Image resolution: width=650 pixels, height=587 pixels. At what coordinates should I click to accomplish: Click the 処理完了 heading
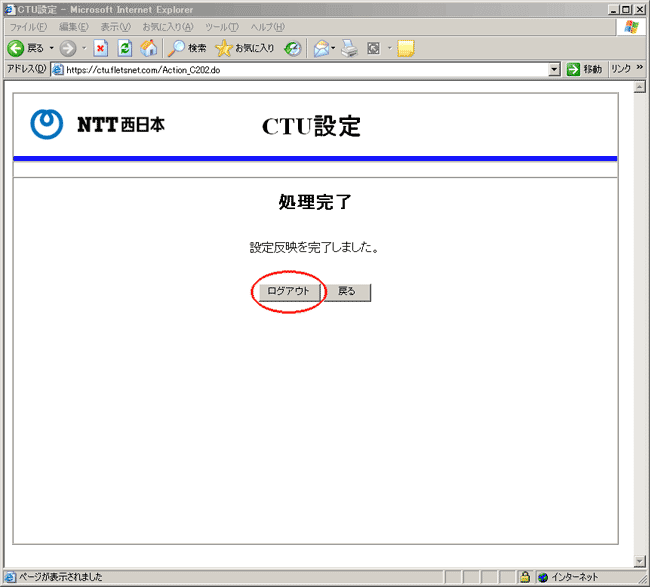pos(315,202)
